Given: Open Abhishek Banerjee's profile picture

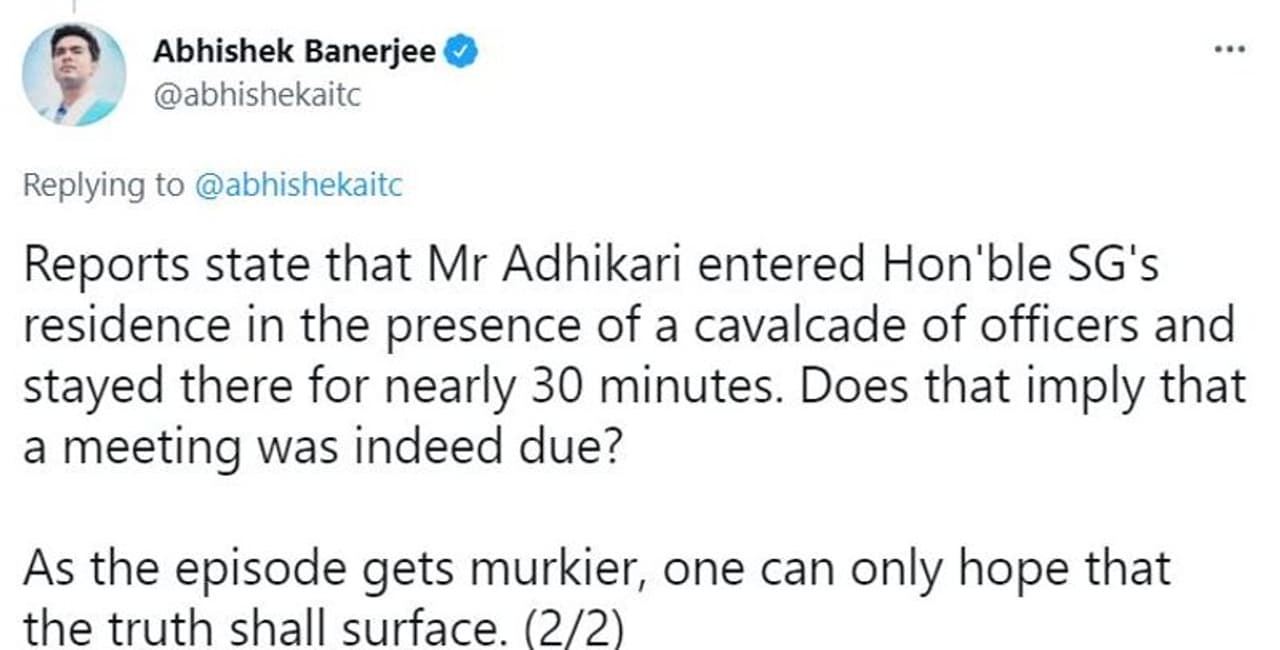Looking at the screenshot, I should click(75, 75).
